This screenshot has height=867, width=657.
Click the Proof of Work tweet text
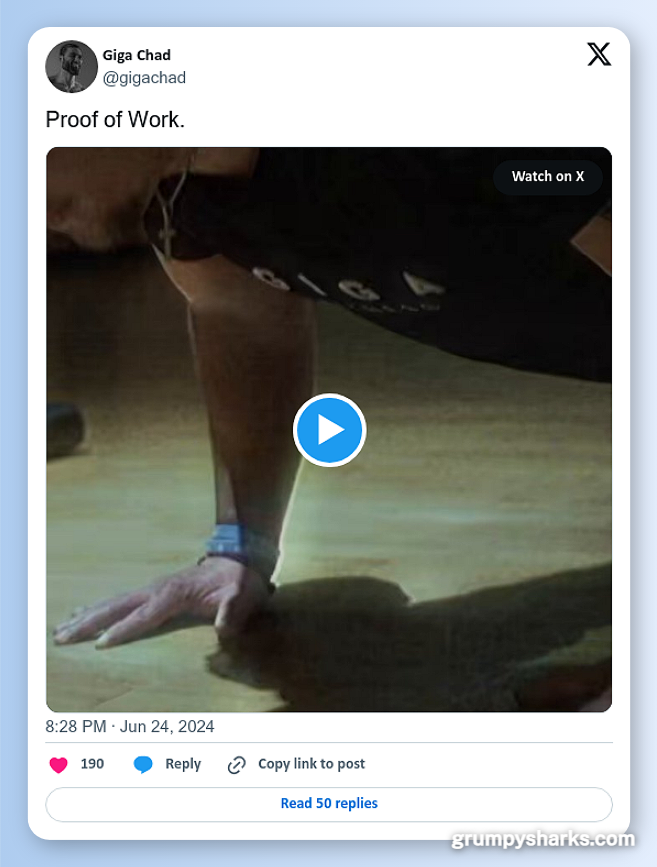click(115, 119)
